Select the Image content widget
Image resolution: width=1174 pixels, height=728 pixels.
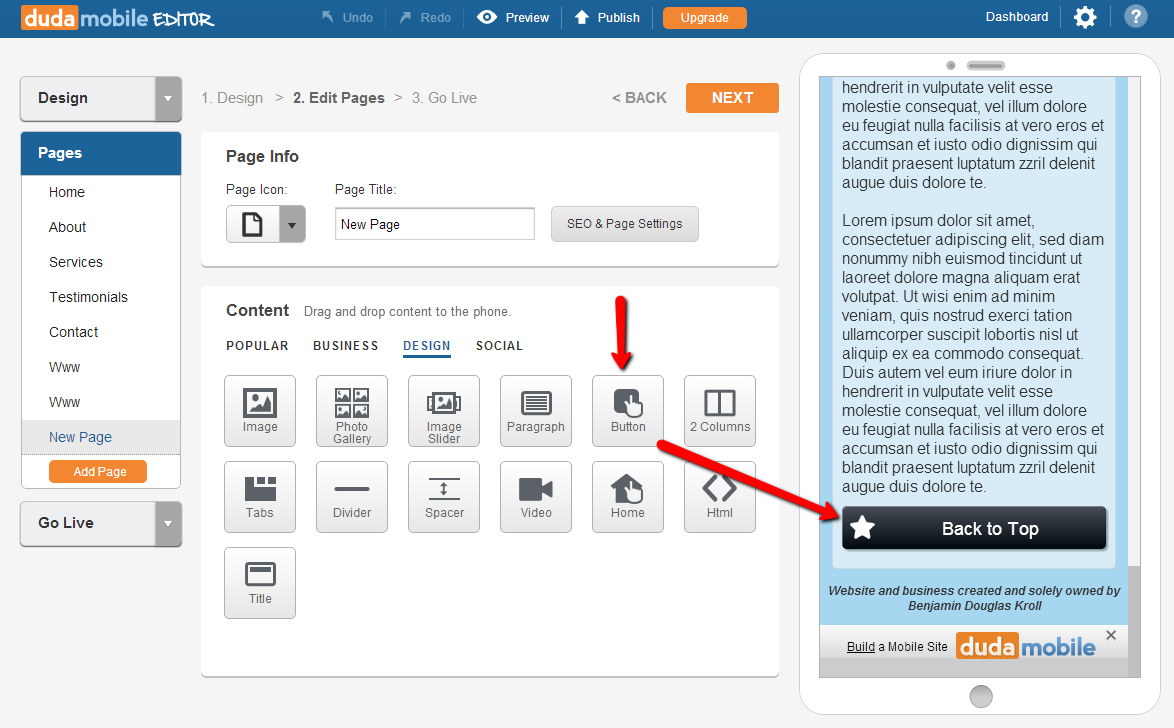[x=260, y=410]
